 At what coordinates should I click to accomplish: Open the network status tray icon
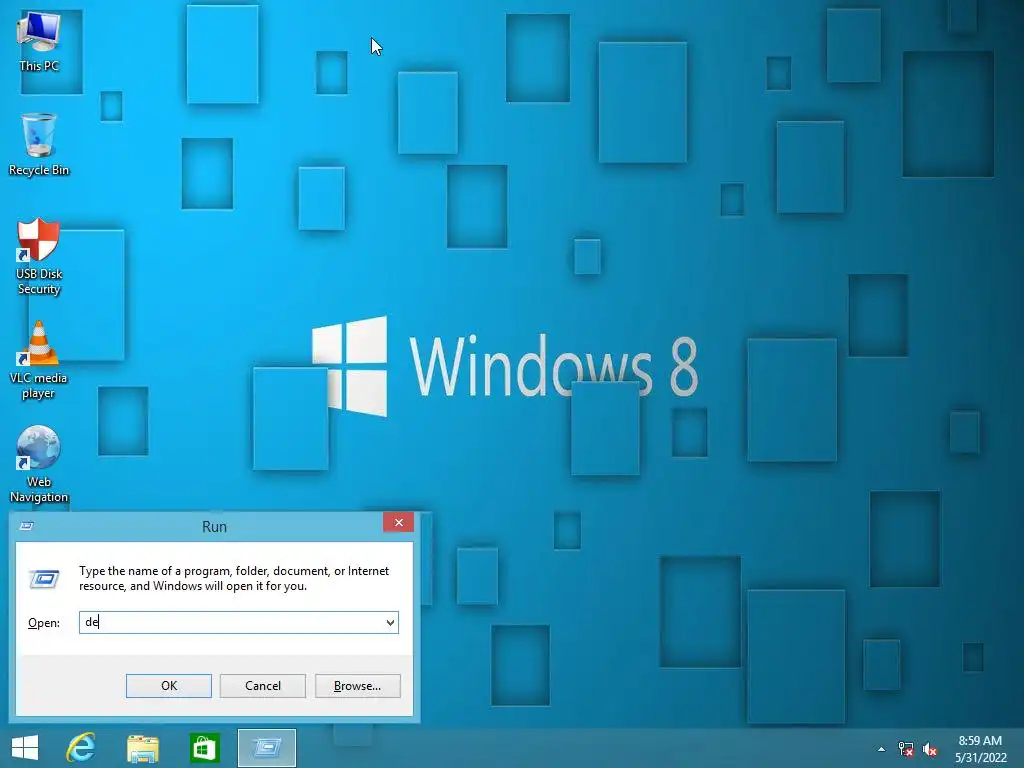[x=906, y=749]
